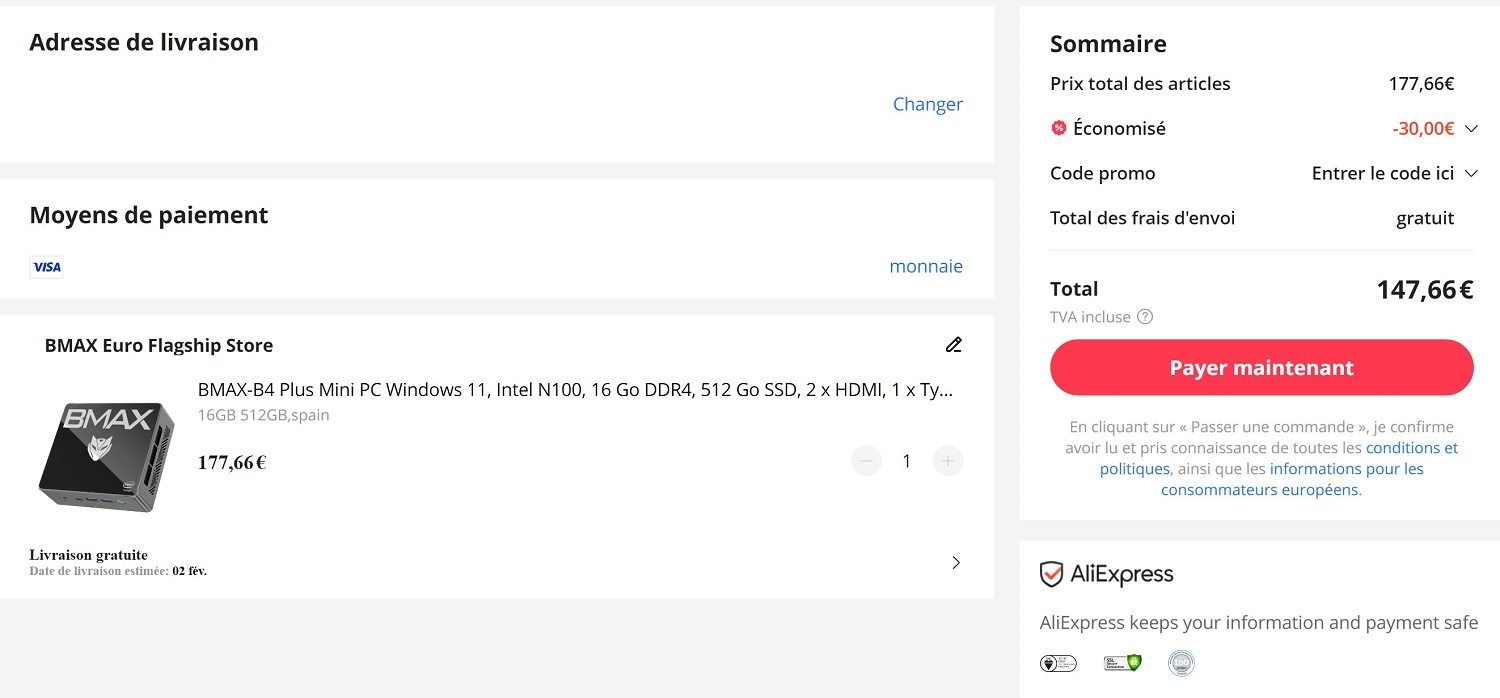
Task: Click the '16GB 512GB,spain' variant text
Action: (264, 415)
